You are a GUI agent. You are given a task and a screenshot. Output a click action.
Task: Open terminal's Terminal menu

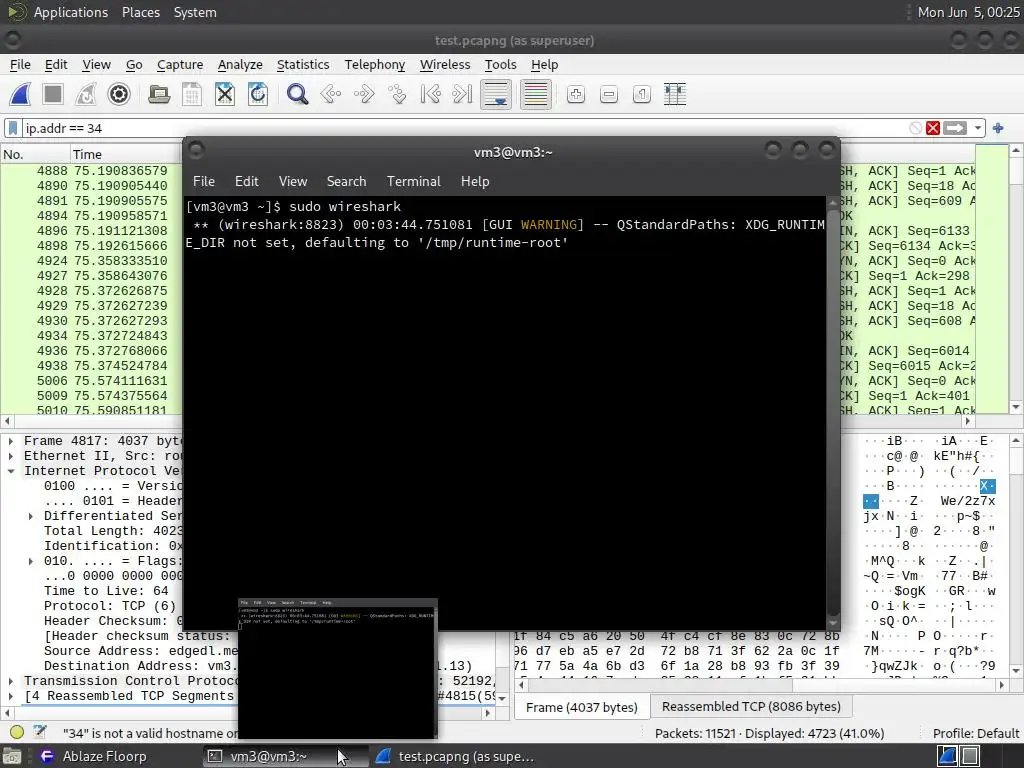(413, 182)
